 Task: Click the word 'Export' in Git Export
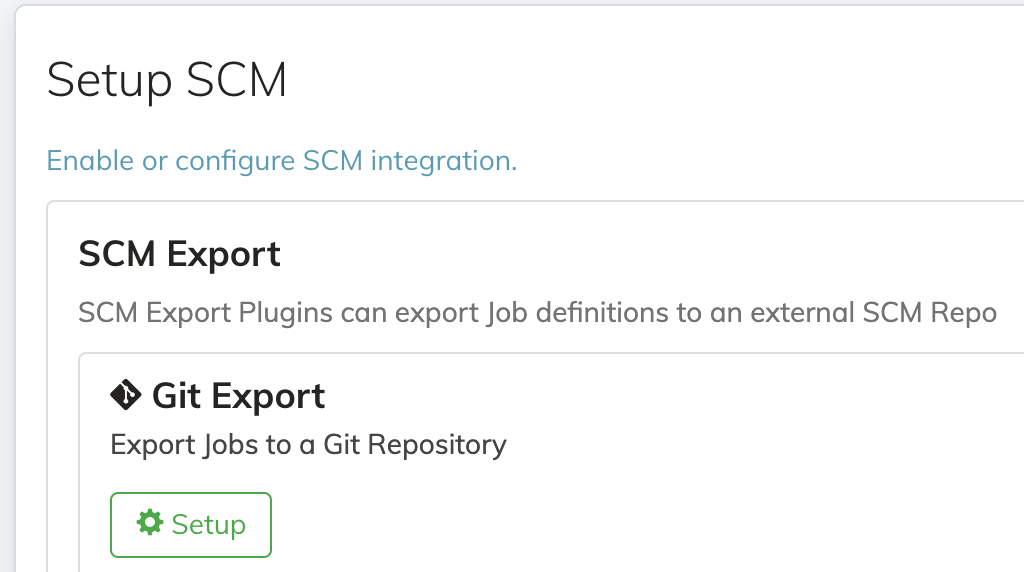(268, 396)
